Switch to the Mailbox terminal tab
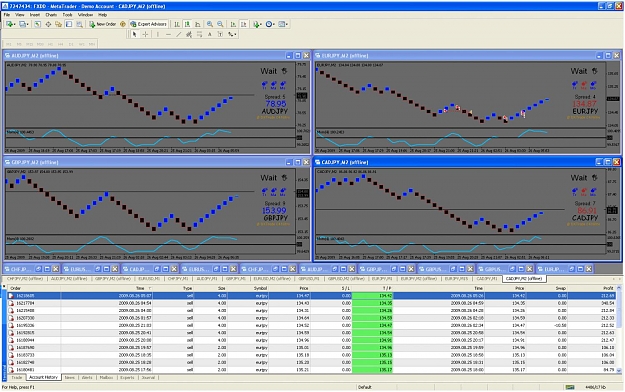The height and width of the screenshot is (392, 625). pyautogui.click(x=106, y=377)
